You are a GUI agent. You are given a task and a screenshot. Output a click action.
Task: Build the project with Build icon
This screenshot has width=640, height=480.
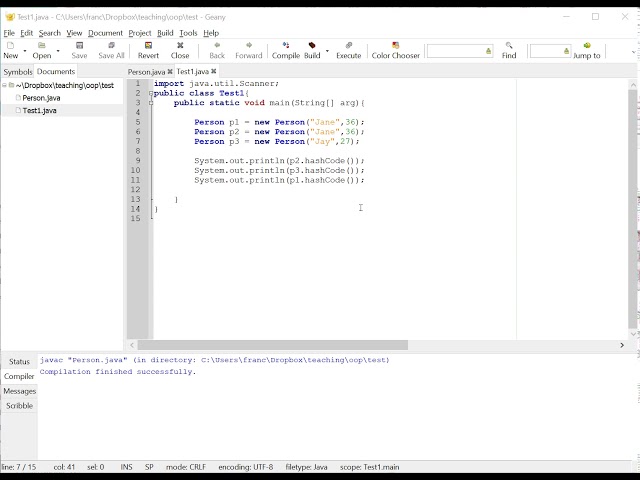click(312, 50)
